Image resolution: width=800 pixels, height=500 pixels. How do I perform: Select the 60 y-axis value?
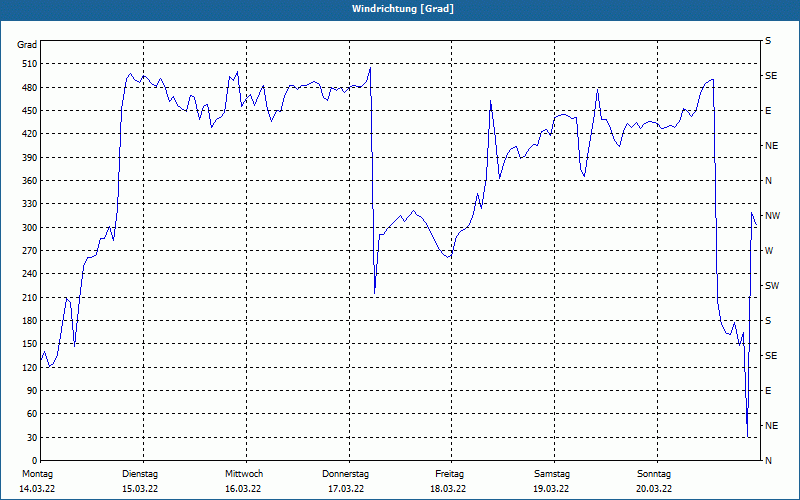tap(32, 414)
